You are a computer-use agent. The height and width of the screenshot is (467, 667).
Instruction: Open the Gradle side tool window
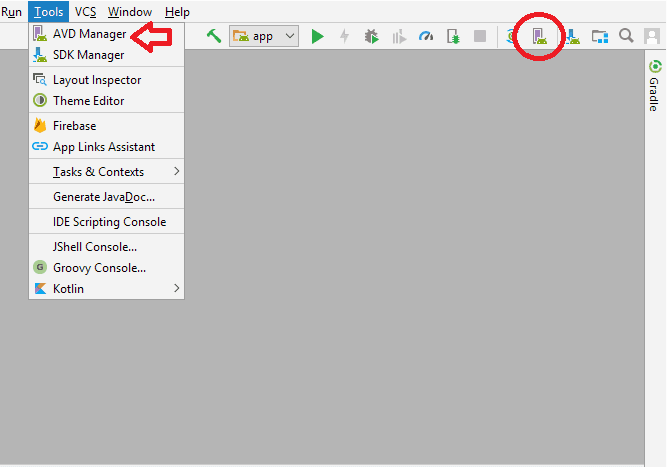(x=655, y=86)
